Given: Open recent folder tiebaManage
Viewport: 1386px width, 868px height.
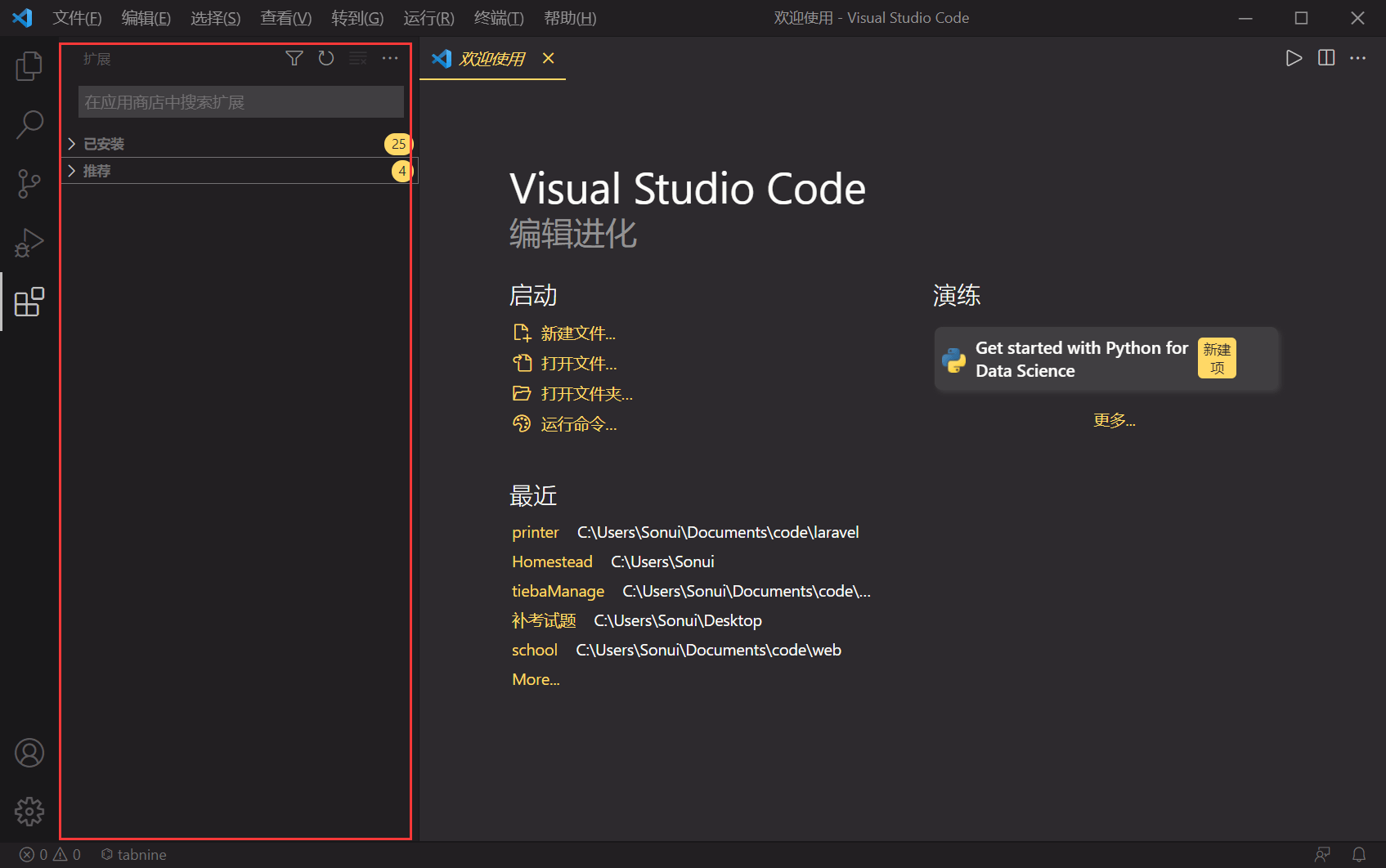Looking at the screenshot, I should [558, 591].
